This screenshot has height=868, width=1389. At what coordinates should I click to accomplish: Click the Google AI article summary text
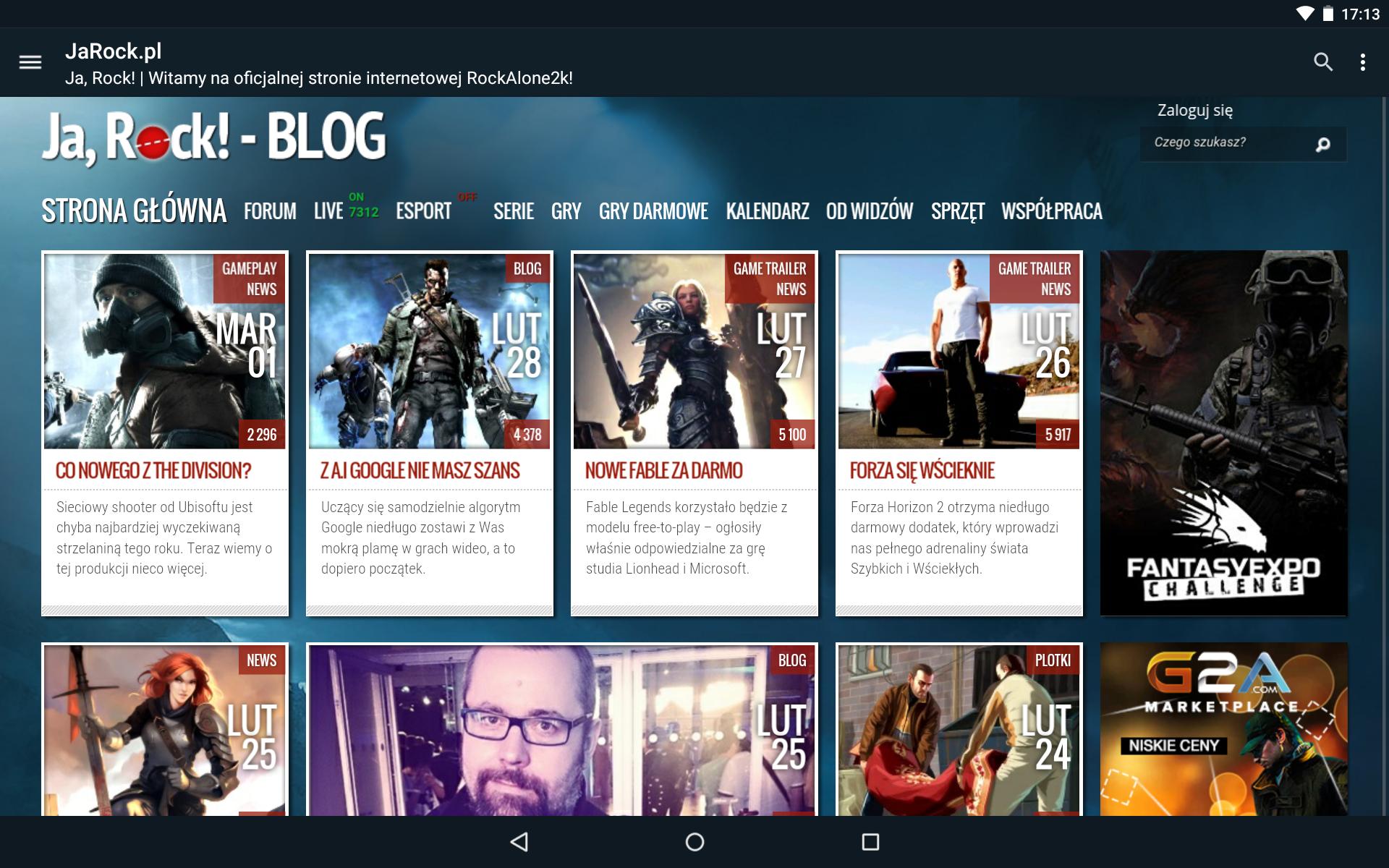coord(421,538)
